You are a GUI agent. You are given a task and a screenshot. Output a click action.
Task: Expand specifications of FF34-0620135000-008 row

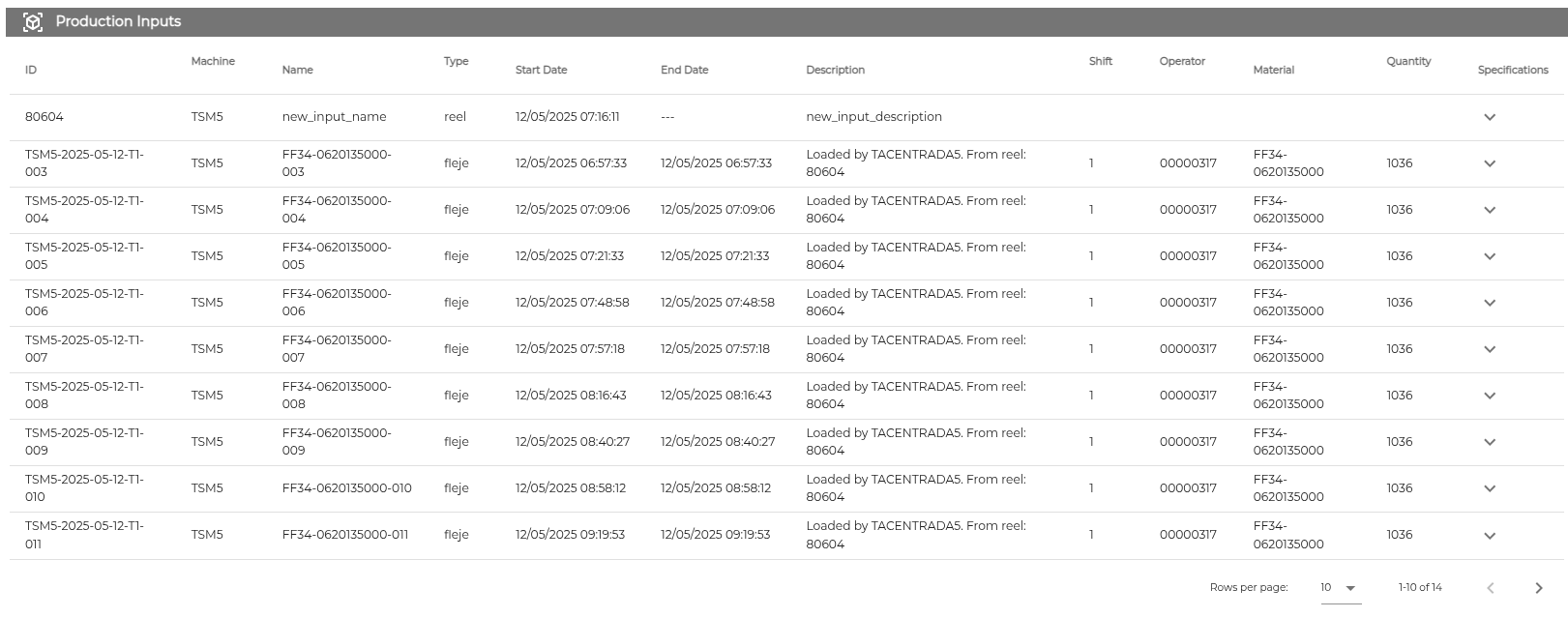click(x=1490, y=396)
